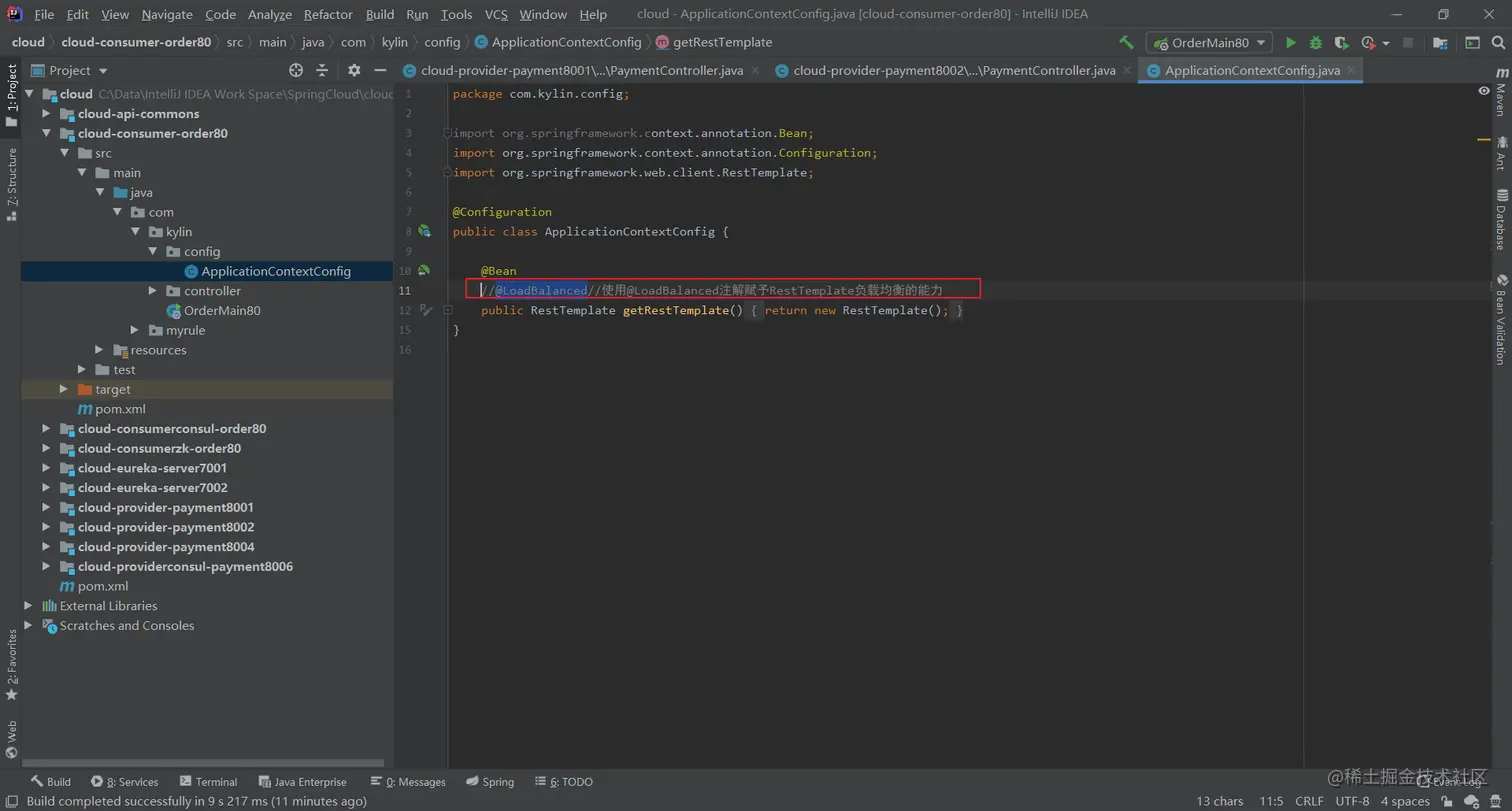Screen dimensions: 1512x811
Task: Open the Analyze menu
Action: tap(270, 14)
